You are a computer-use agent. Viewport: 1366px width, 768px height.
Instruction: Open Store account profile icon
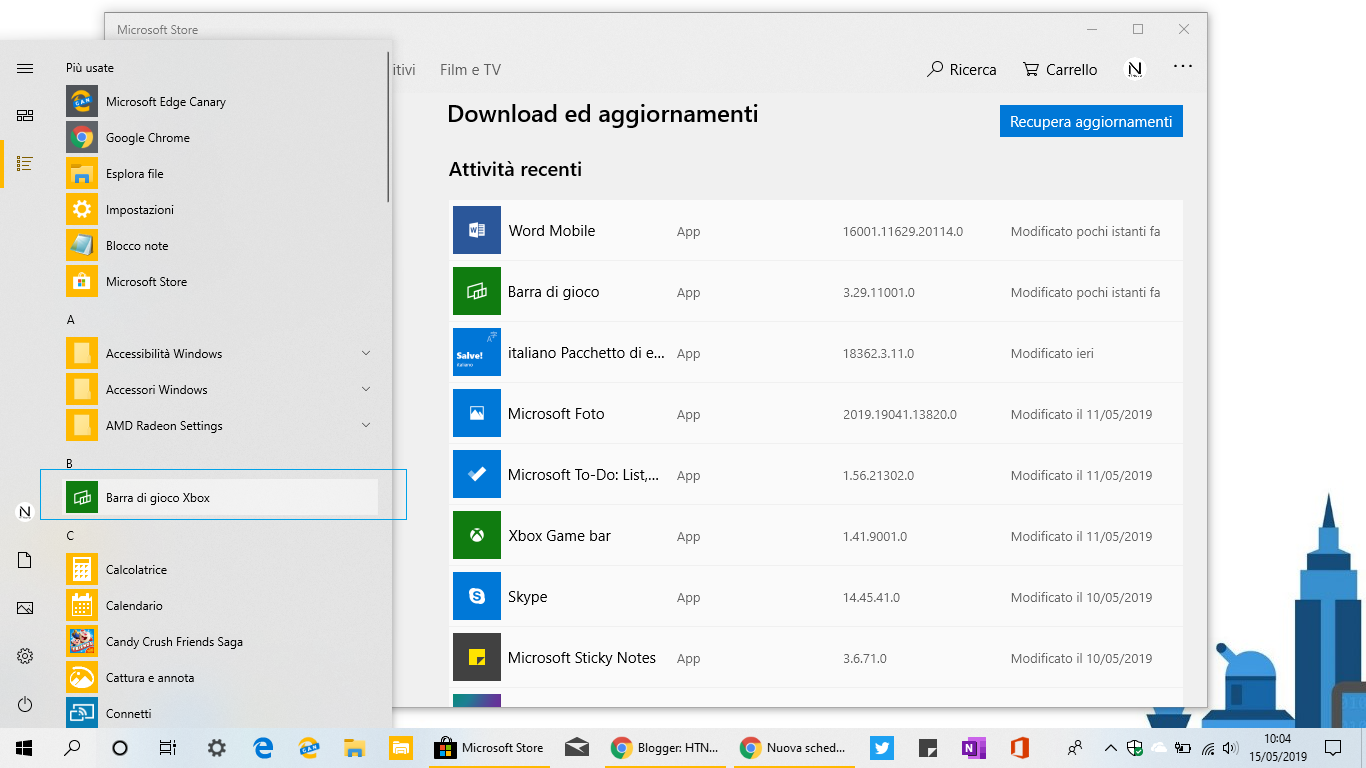click(x=1135, y=69)
